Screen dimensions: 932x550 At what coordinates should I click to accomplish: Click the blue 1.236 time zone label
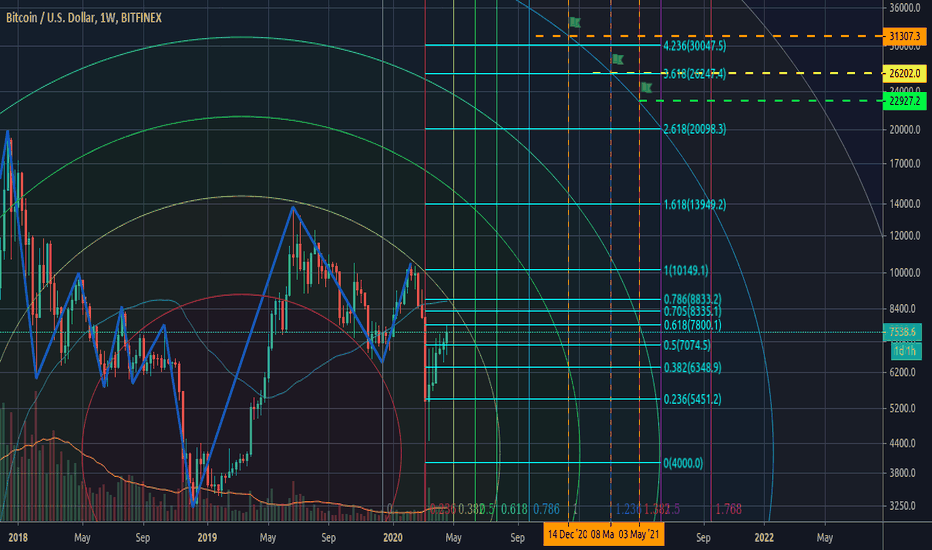(628, 509)
